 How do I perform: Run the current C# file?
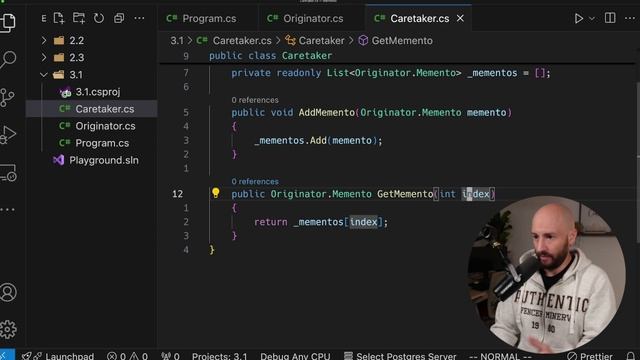coord(578,18)
